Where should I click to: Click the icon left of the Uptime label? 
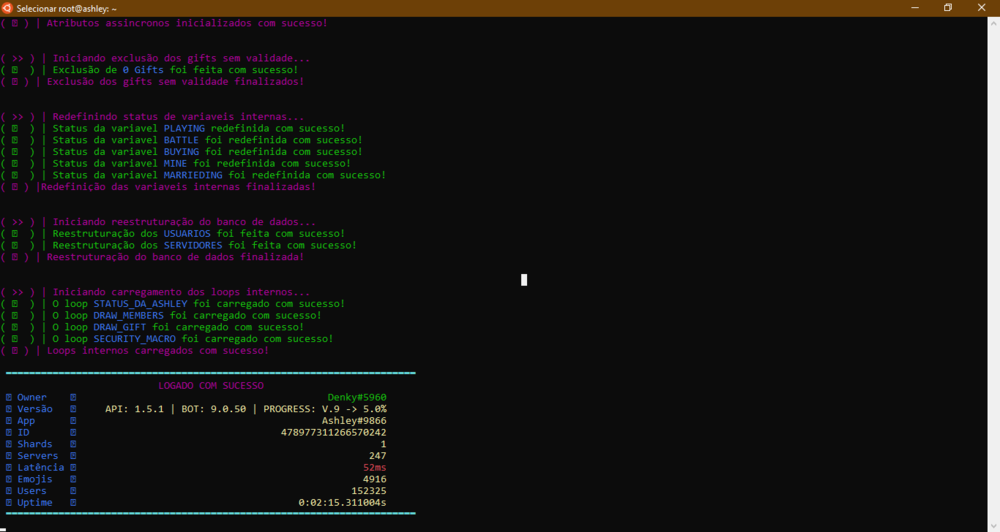pyautogui.click(x=9, y=503)
